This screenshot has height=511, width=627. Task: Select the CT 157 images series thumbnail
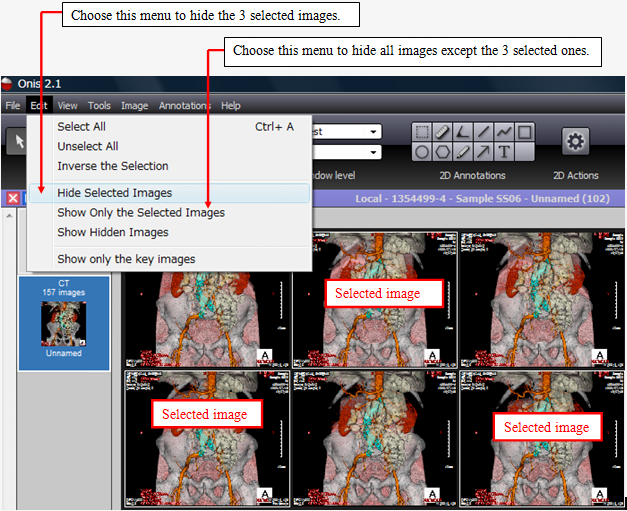pyautogui.click(x=64, y=323)
